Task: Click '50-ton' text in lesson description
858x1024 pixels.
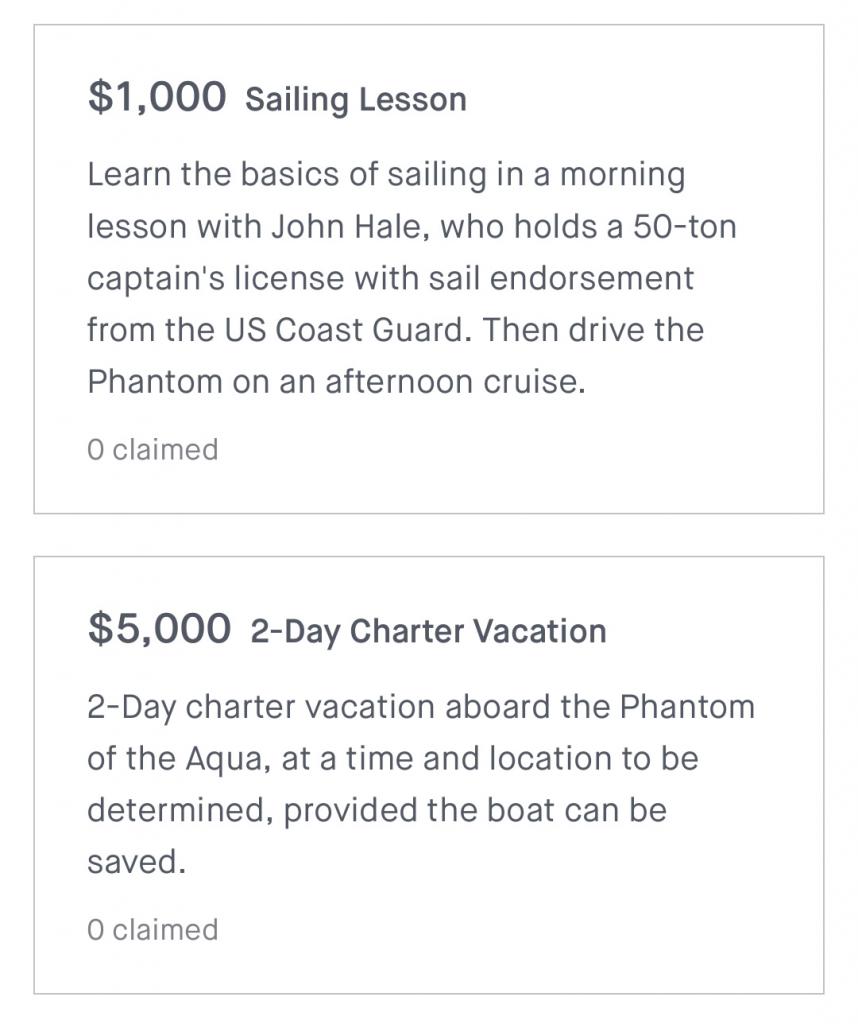Action: 684,227
